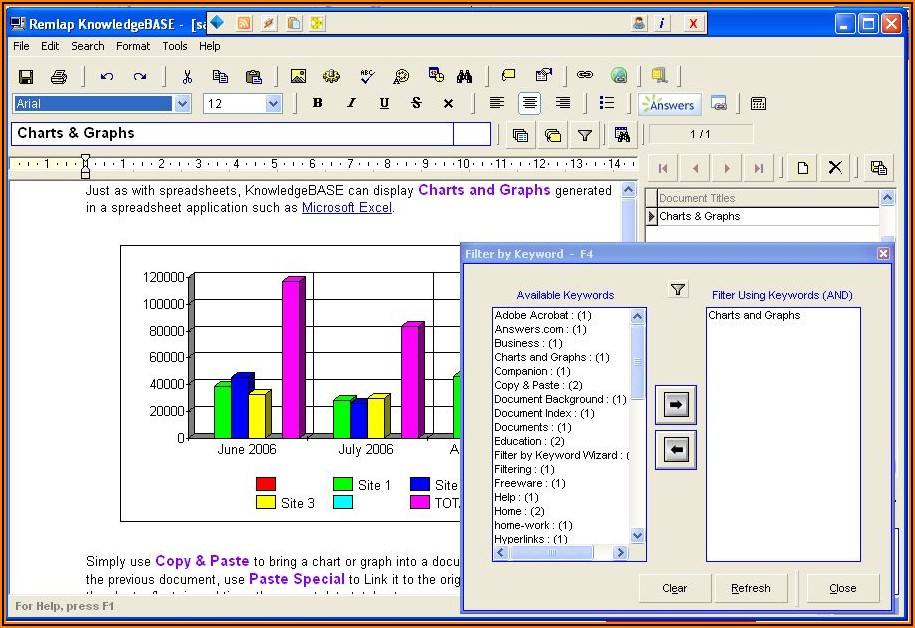Select the Charts & Graphs document title
Viewport: 915px width, 628px height.
700,216
